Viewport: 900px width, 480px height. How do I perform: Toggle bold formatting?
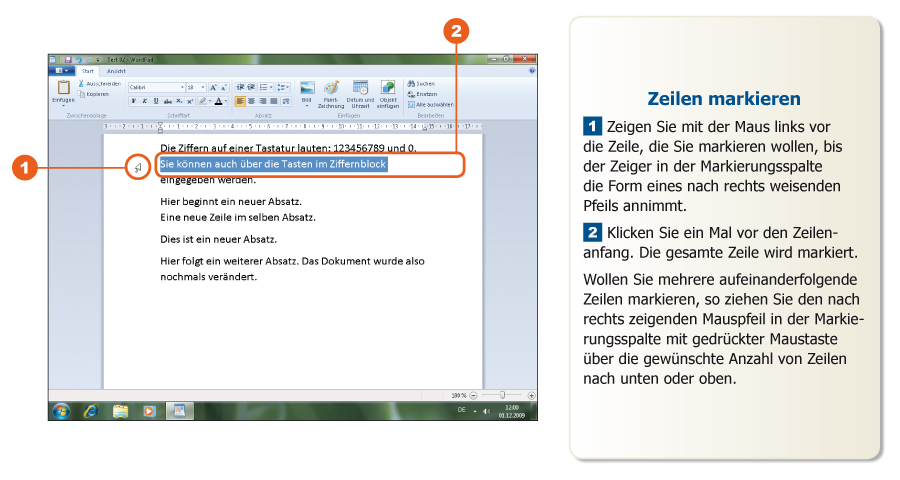pyautogui.click(x=134, y=101)
